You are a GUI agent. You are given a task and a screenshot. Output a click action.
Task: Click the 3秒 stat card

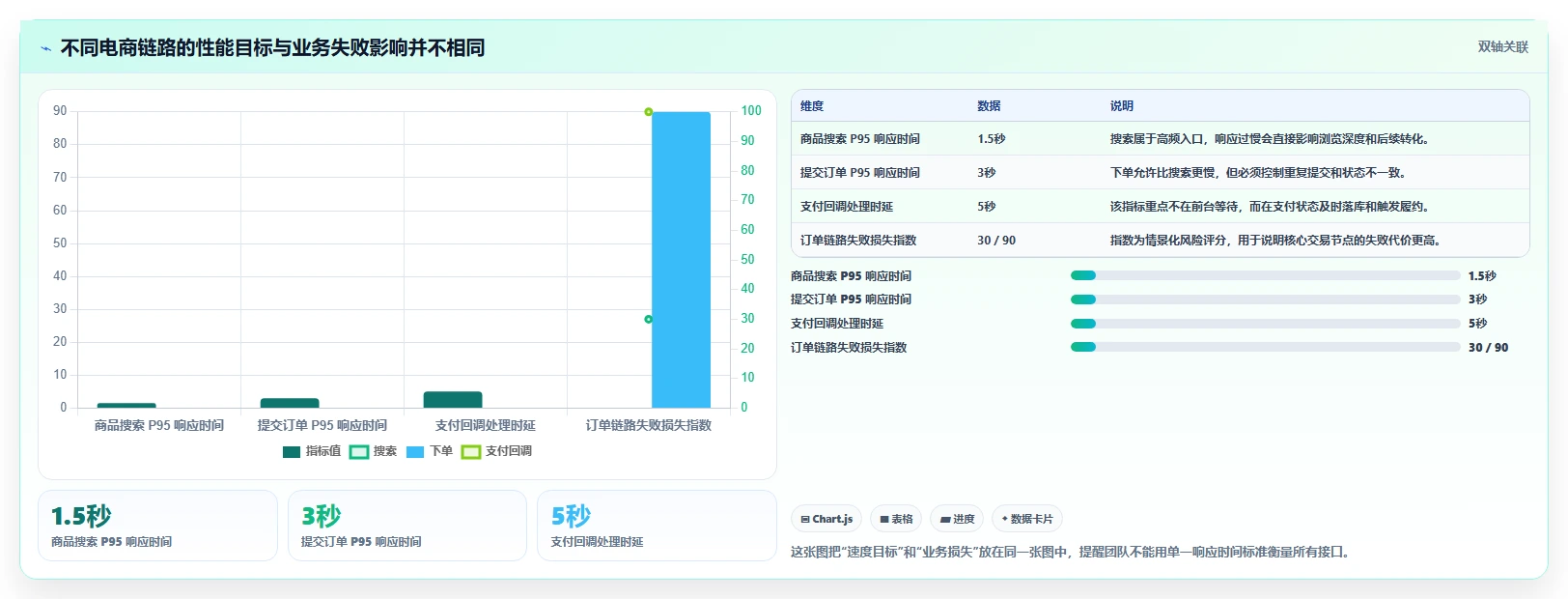pyautogui.click(x=407, y=526)
